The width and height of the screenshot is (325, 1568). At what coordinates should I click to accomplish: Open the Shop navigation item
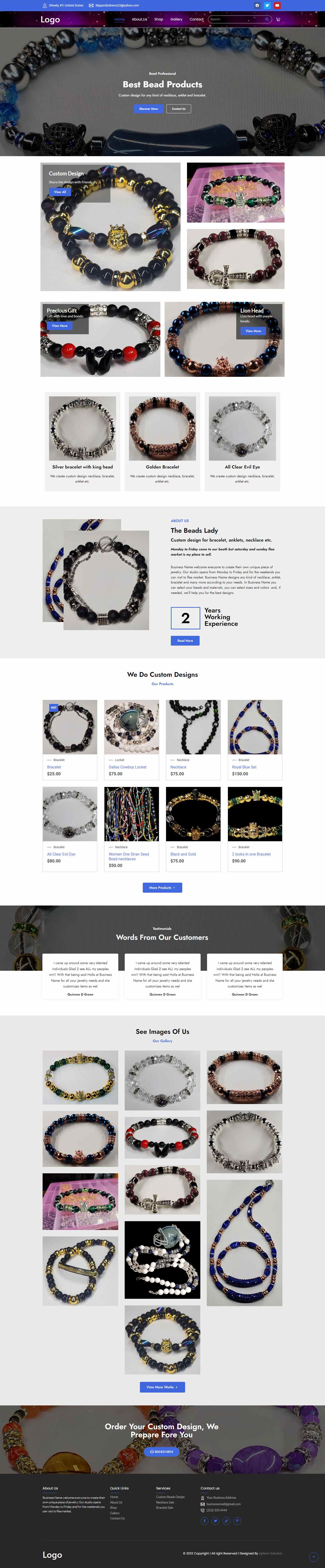pyautogui.click(x=159, y=20)
